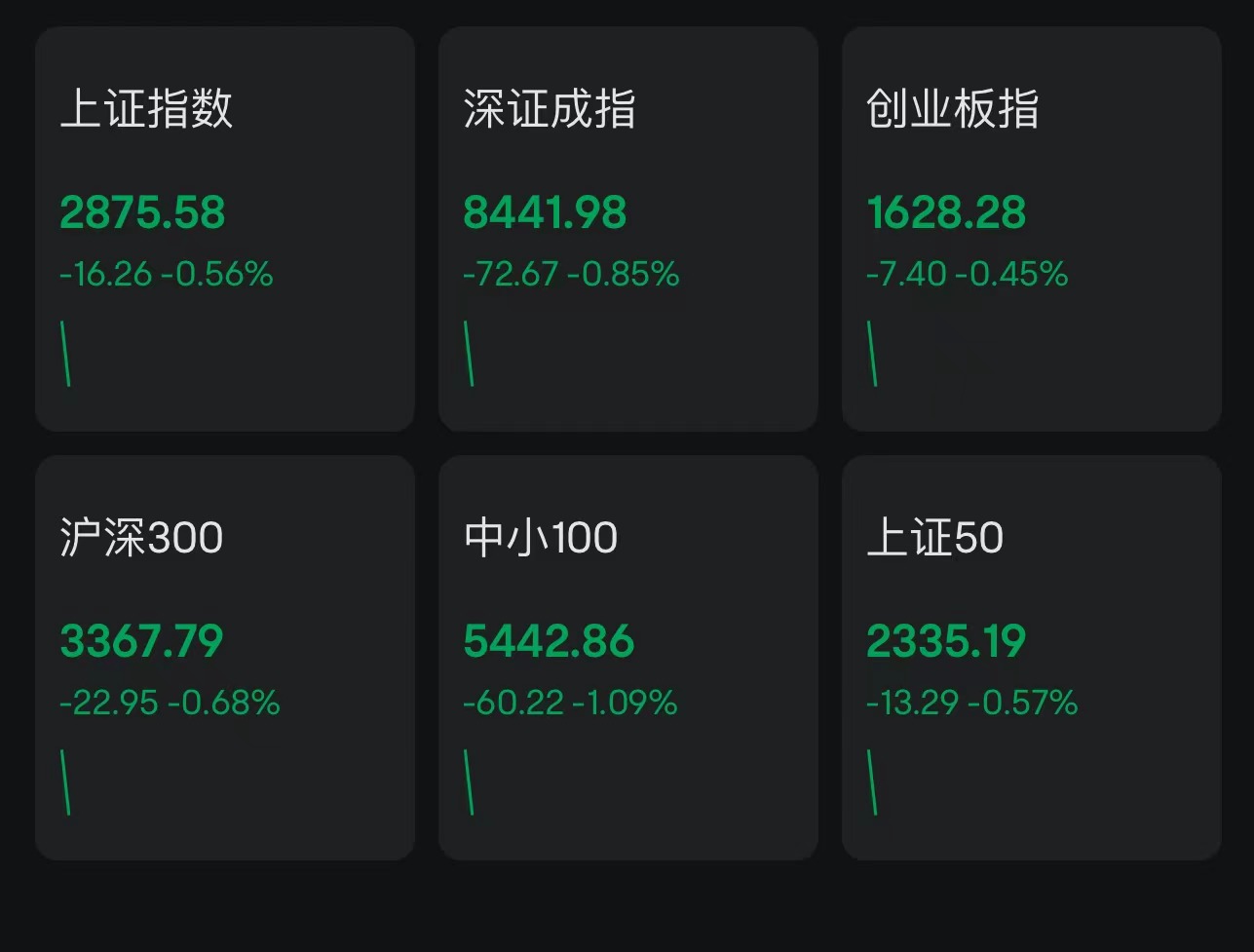The width and height of the screenshot is (1254, 952).
Task: Click the price 5442.86 for 中小100
Action: tap(548, 640)
